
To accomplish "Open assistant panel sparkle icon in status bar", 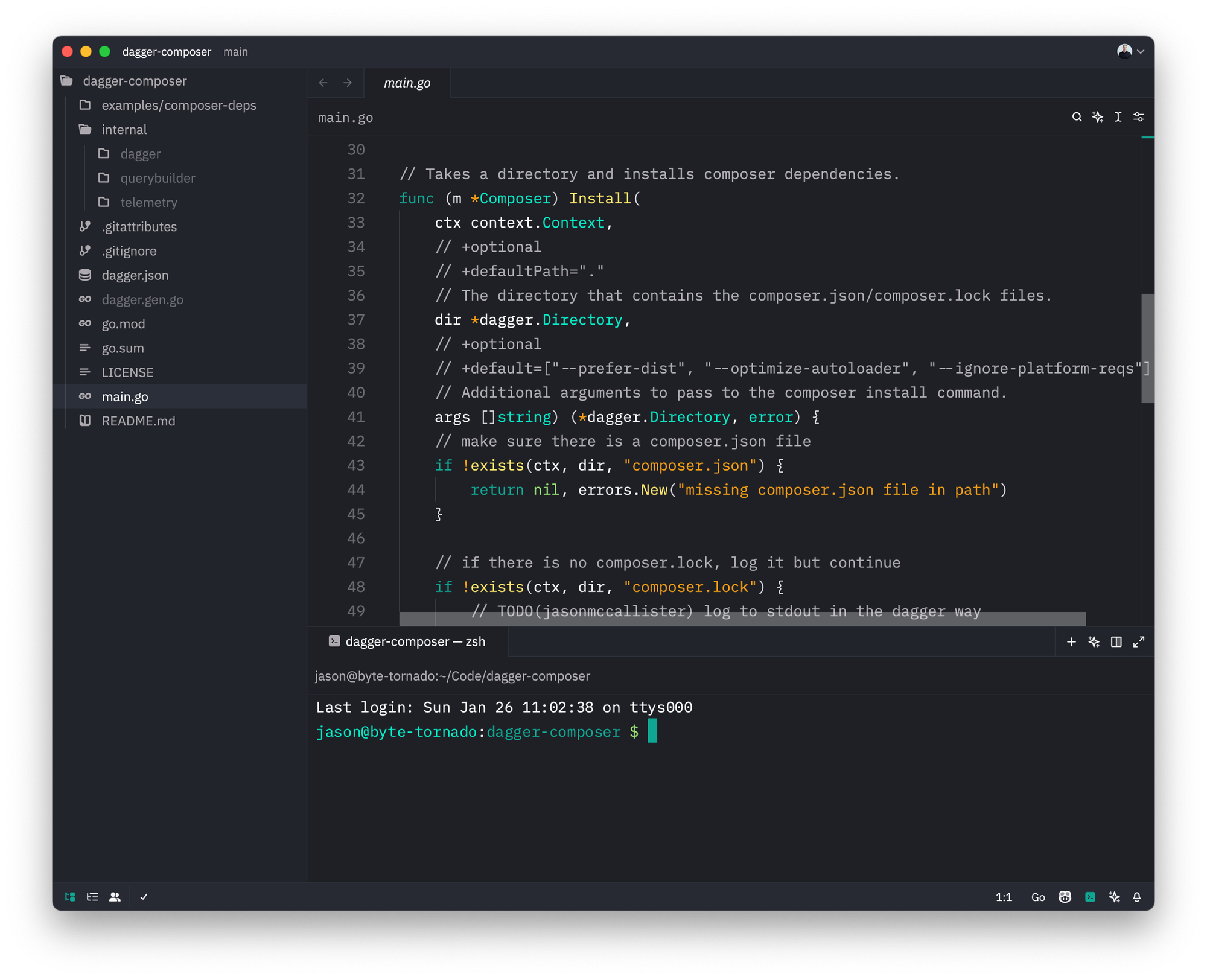I will 1114,897.
